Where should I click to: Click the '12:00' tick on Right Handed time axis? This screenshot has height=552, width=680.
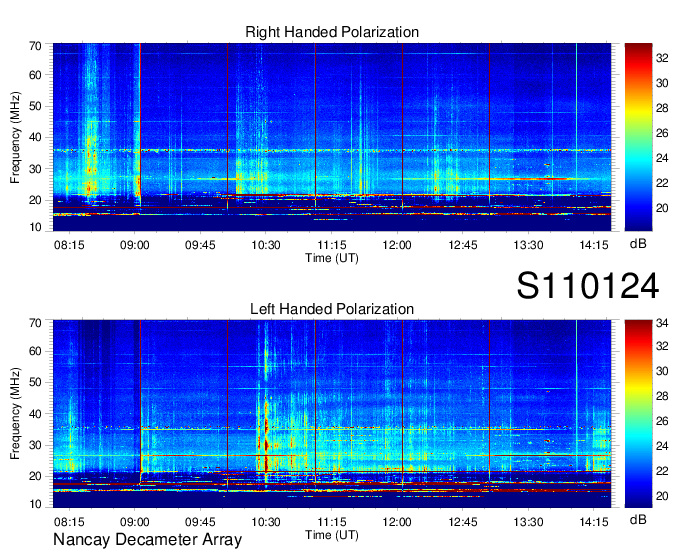click(x=397, y=245)
